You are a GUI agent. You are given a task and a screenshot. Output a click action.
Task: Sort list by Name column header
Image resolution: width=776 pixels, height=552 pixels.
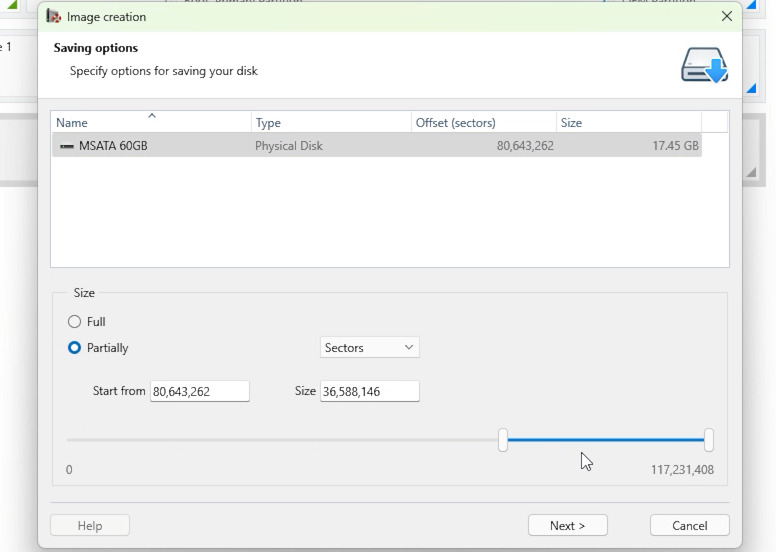click(x=151, y=122)
